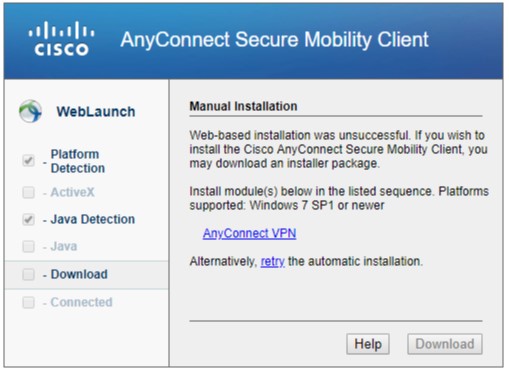Select the Java Detection step label
Image resolution: width=509 pixels, height=369 pixels.
[x=93, y=219]
